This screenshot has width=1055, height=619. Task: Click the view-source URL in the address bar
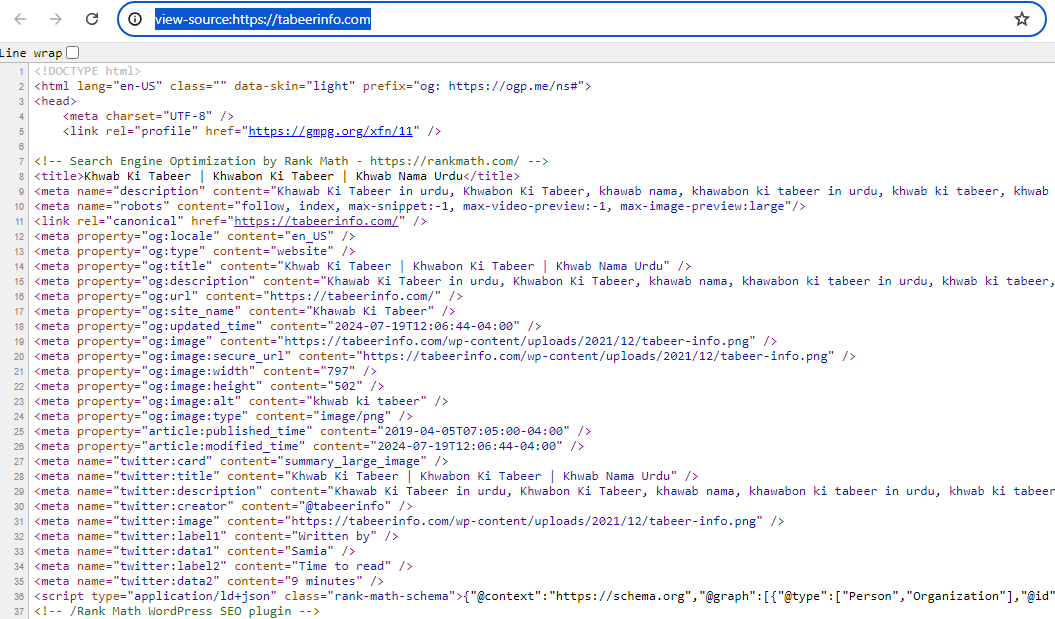263,19
